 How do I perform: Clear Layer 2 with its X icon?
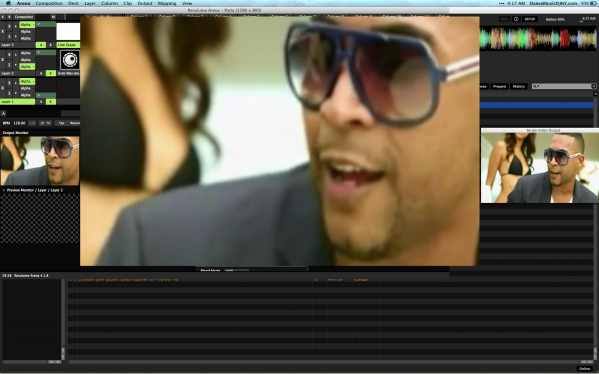[x=3, y=60]
